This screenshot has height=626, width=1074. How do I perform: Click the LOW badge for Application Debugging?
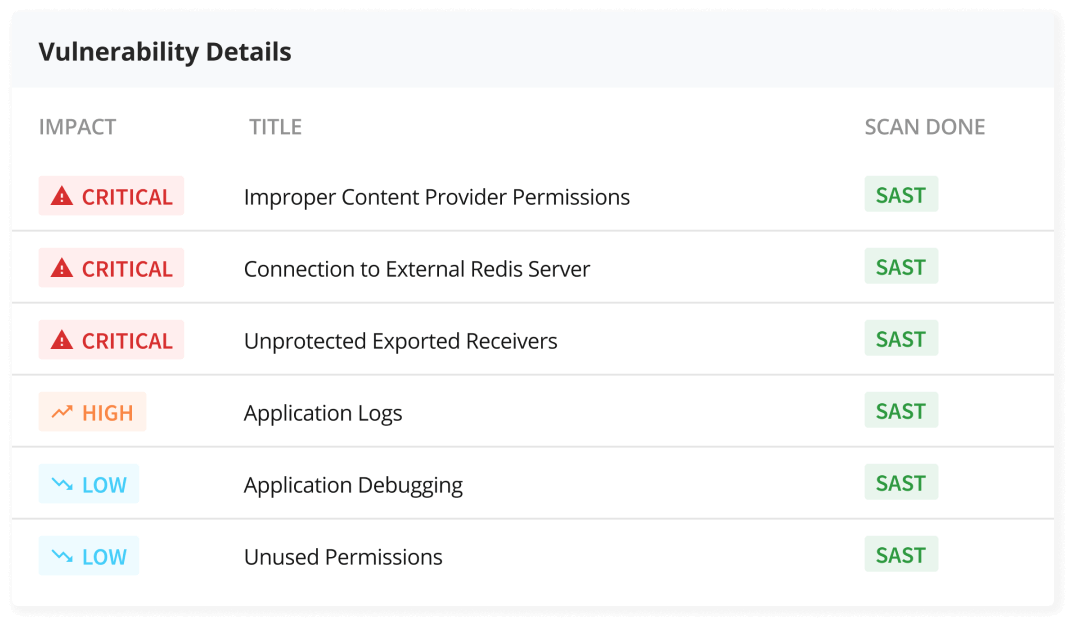pos(89,484)
